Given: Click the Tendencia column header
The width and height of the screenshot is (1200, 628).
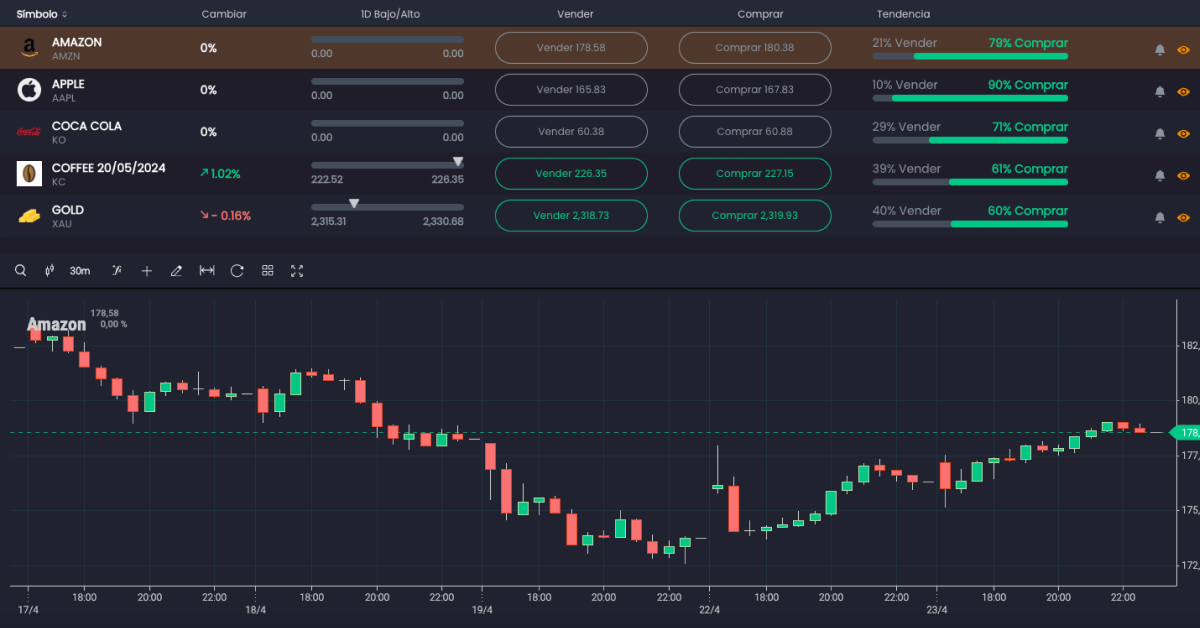Looking at the screenshot, I should 903,14.
